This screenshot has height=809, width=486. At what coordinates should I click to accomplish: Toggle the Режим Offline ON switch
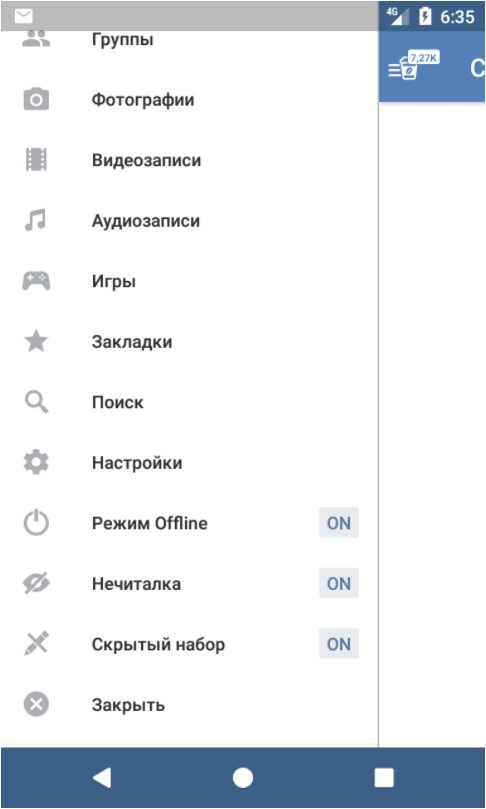[338, 523]
